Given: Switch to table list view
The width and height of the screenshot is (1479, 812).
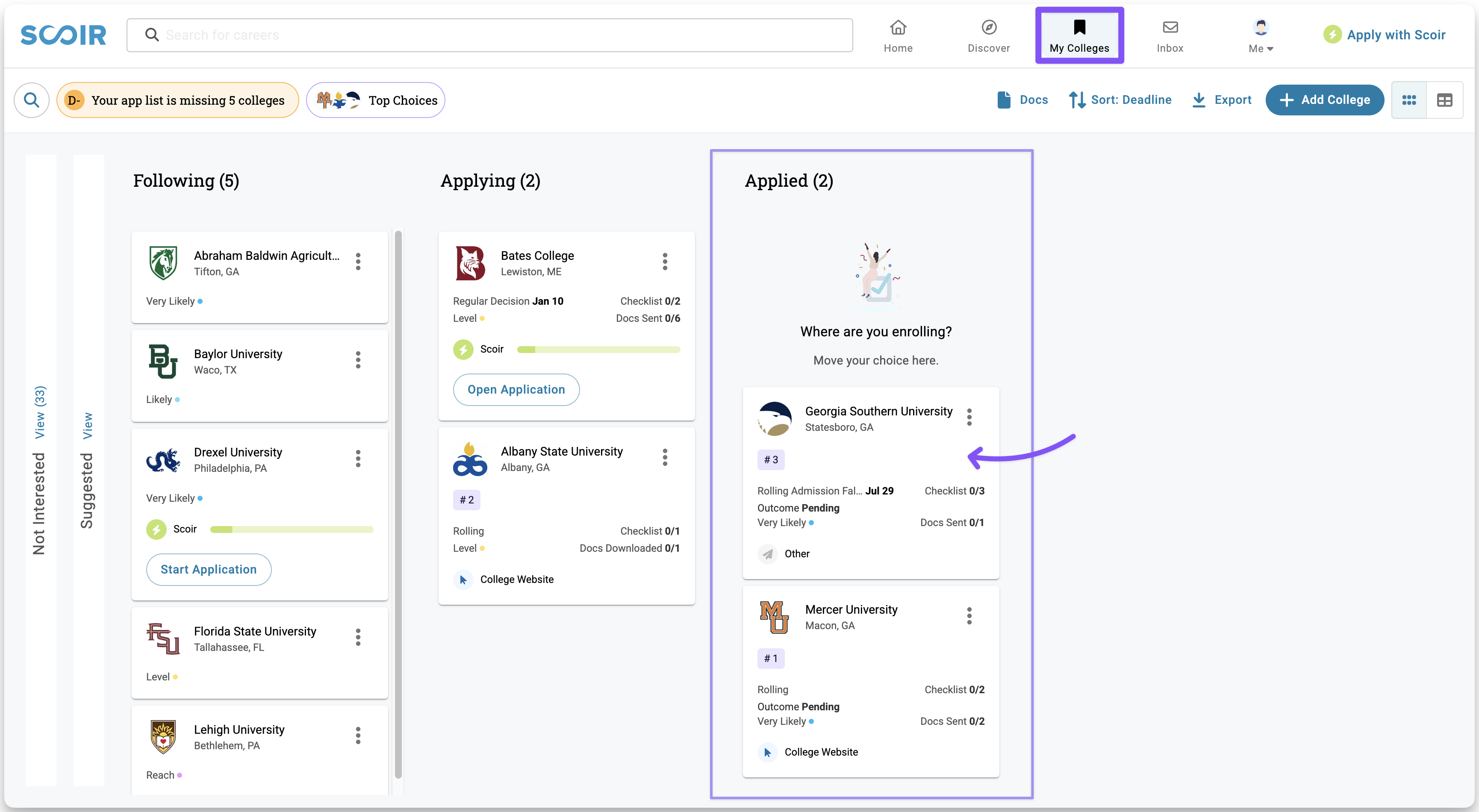Looking at the screenshot, I should pos(1444,100).
